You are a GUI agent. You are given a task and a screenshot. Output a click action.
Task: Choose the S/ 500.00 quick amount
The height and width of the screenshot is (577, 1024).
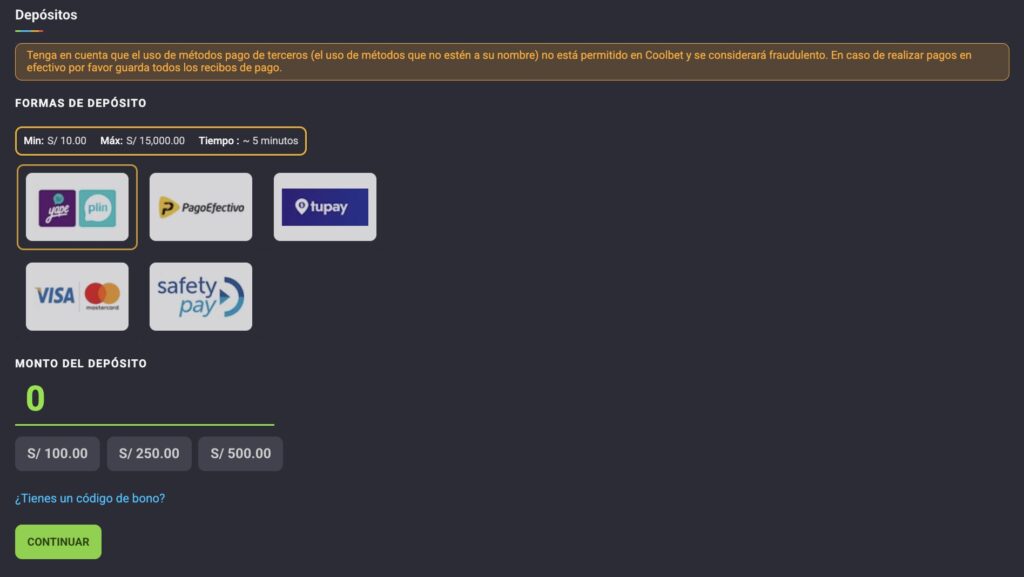(x=240, y=454)
